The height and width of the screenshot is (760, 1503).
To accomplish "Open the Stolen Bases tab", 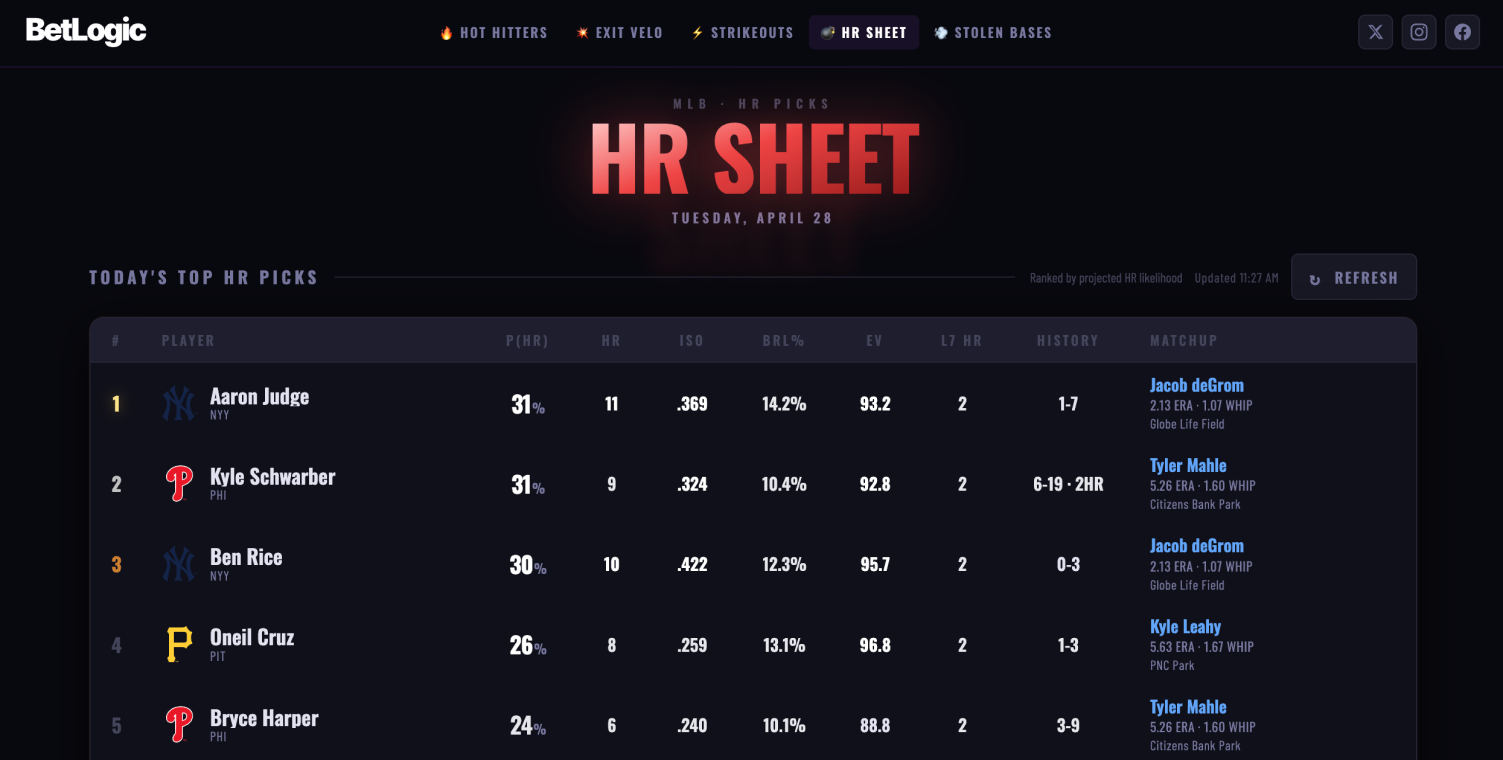I will (993, 32).
